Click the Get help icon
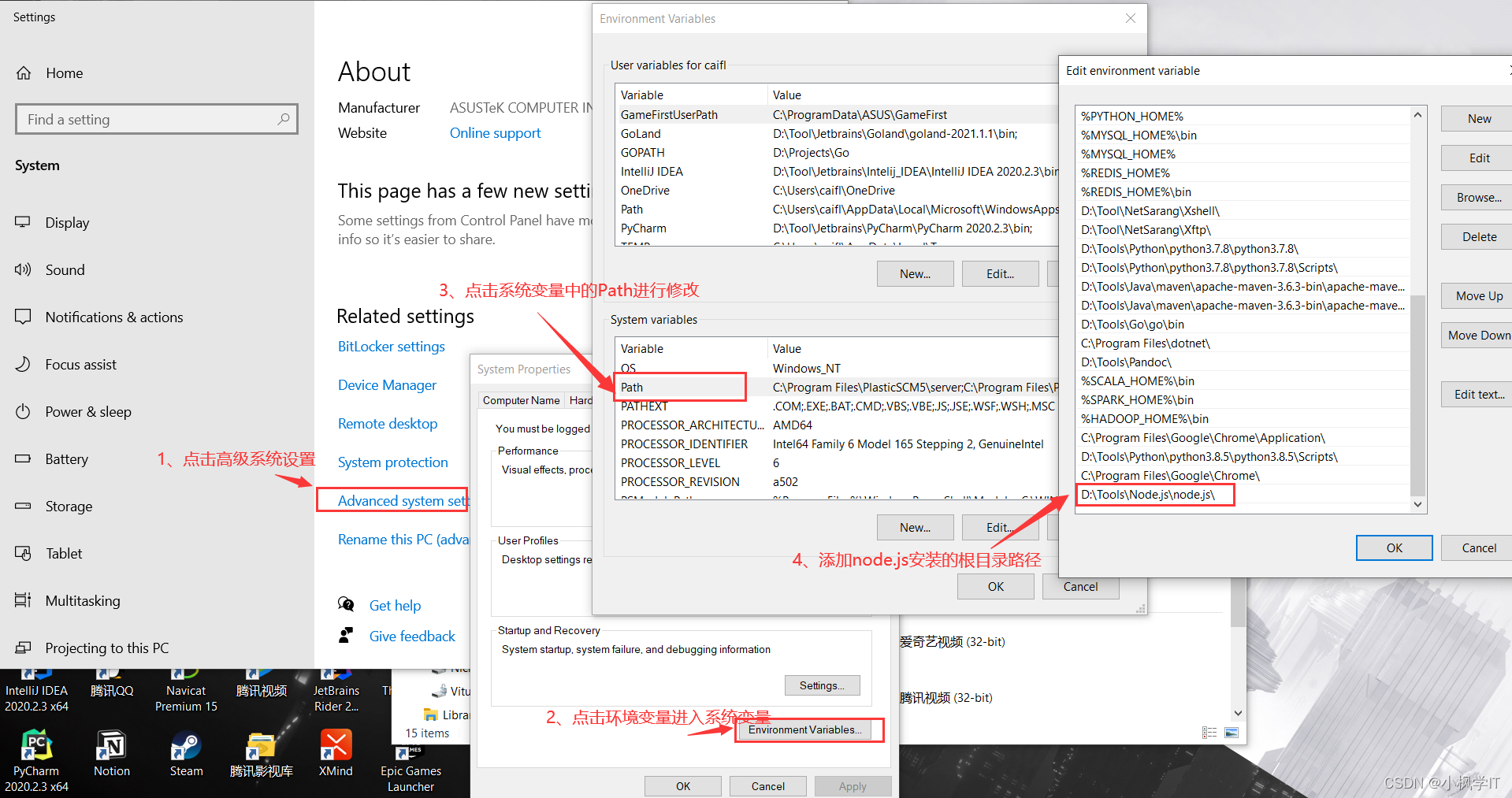Image resolution: width=1512 pixels, height=798 pixels. (x=346, y=604)
